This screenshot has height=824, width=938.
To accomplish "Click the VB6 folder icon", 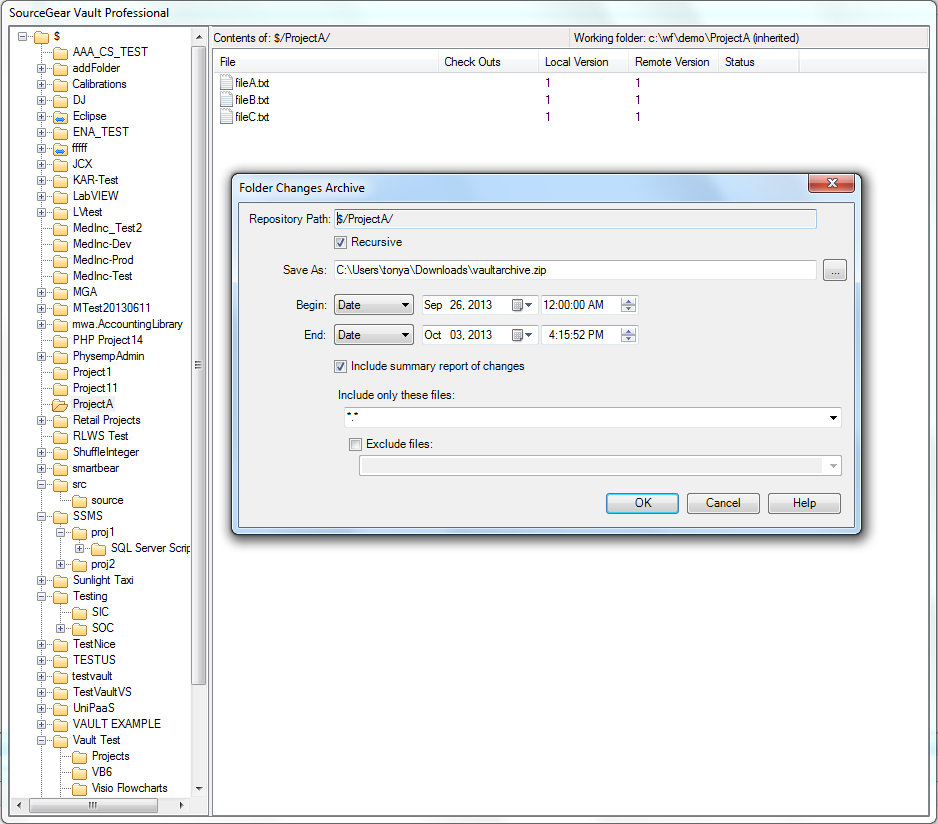I will 80,773.
